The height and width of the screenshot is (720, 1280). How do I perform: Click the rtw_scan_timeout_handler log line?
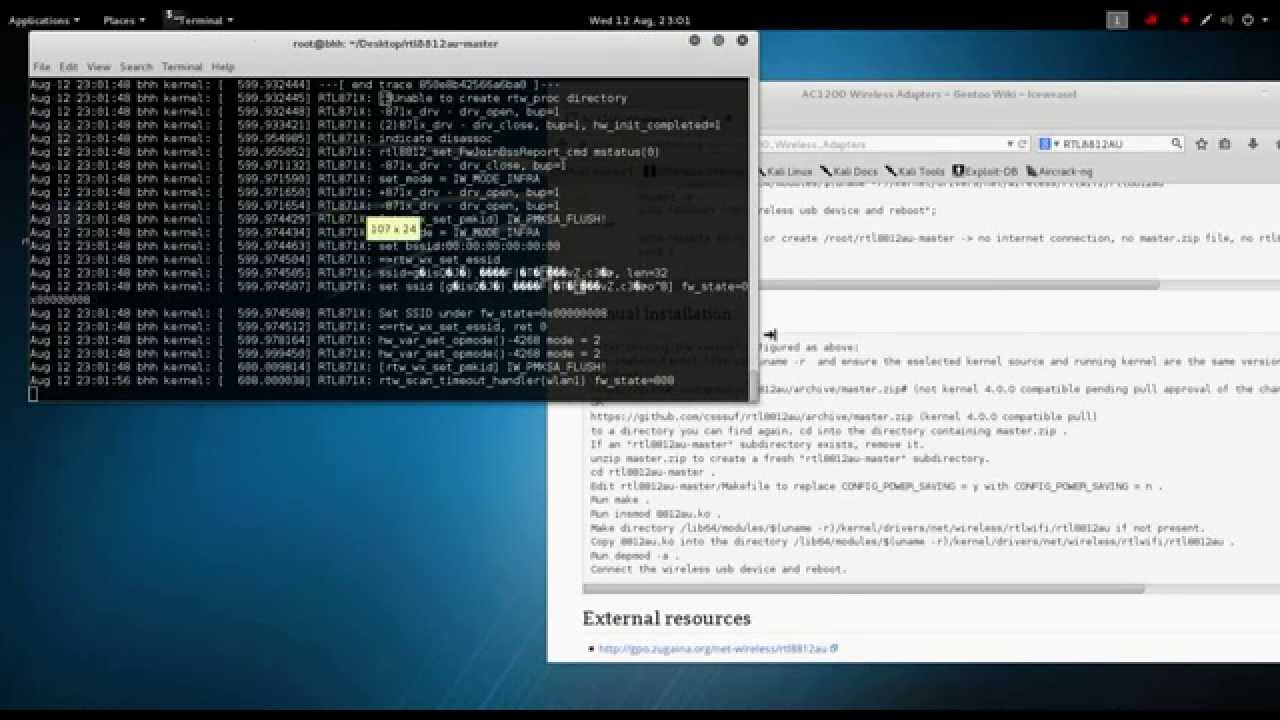tap(352, 381)
